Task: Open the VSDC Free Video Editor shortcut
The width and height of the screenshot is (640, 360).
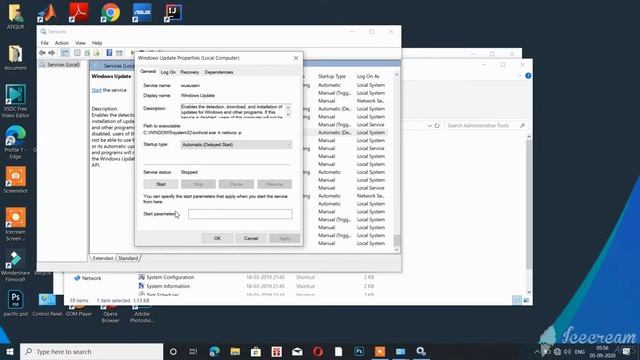Action: 16,101
